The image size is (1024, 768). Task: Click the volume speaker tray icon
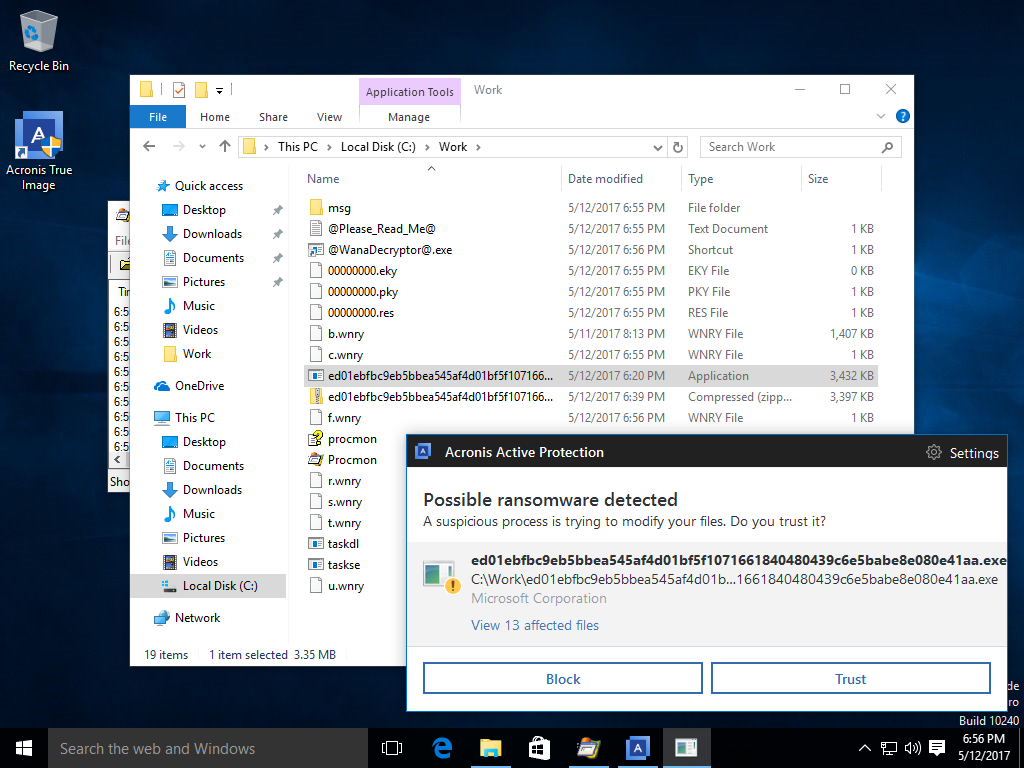[x=912, y=748]
